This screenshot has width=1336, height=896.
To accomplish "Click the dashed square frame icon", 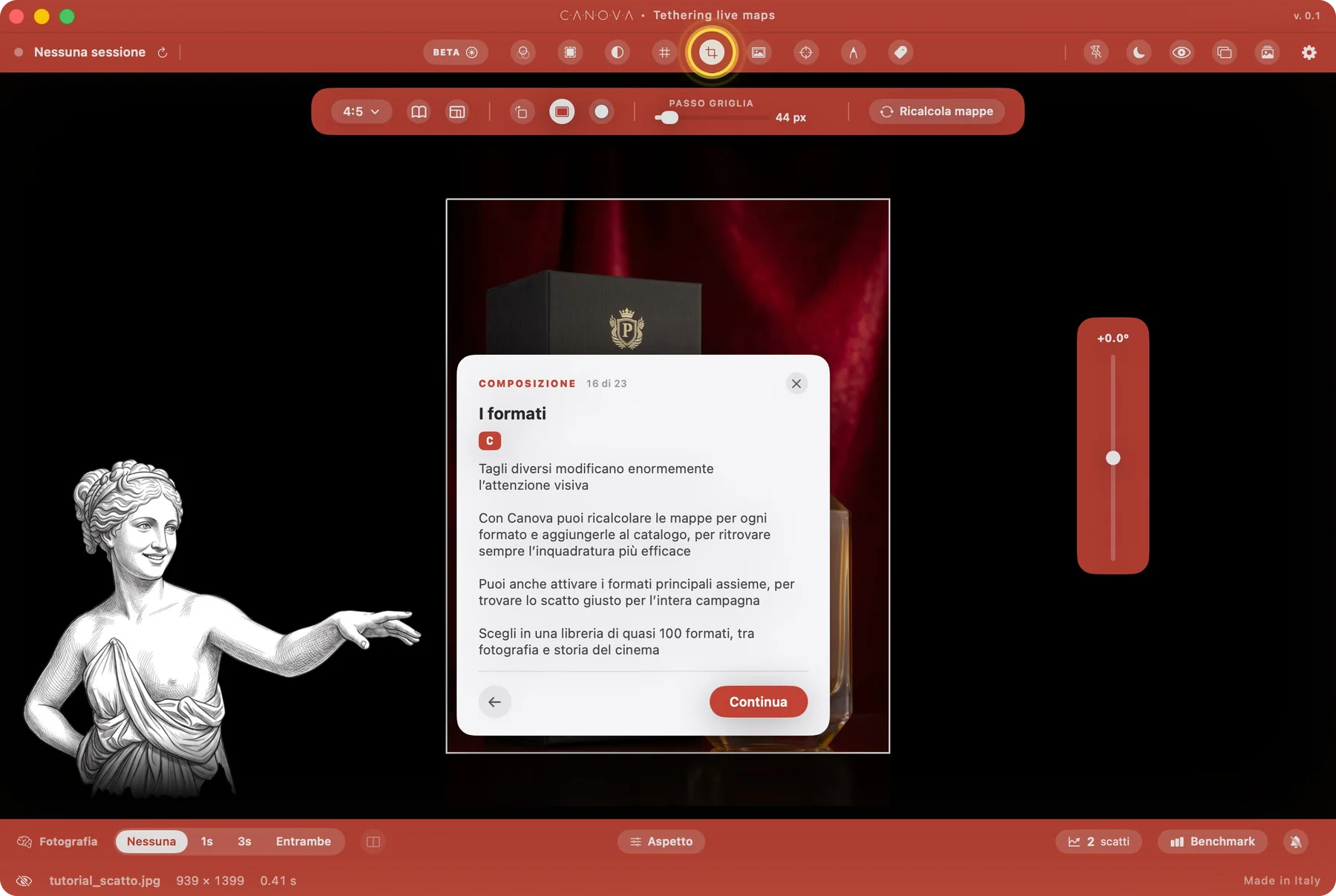I will coord(570,52).
